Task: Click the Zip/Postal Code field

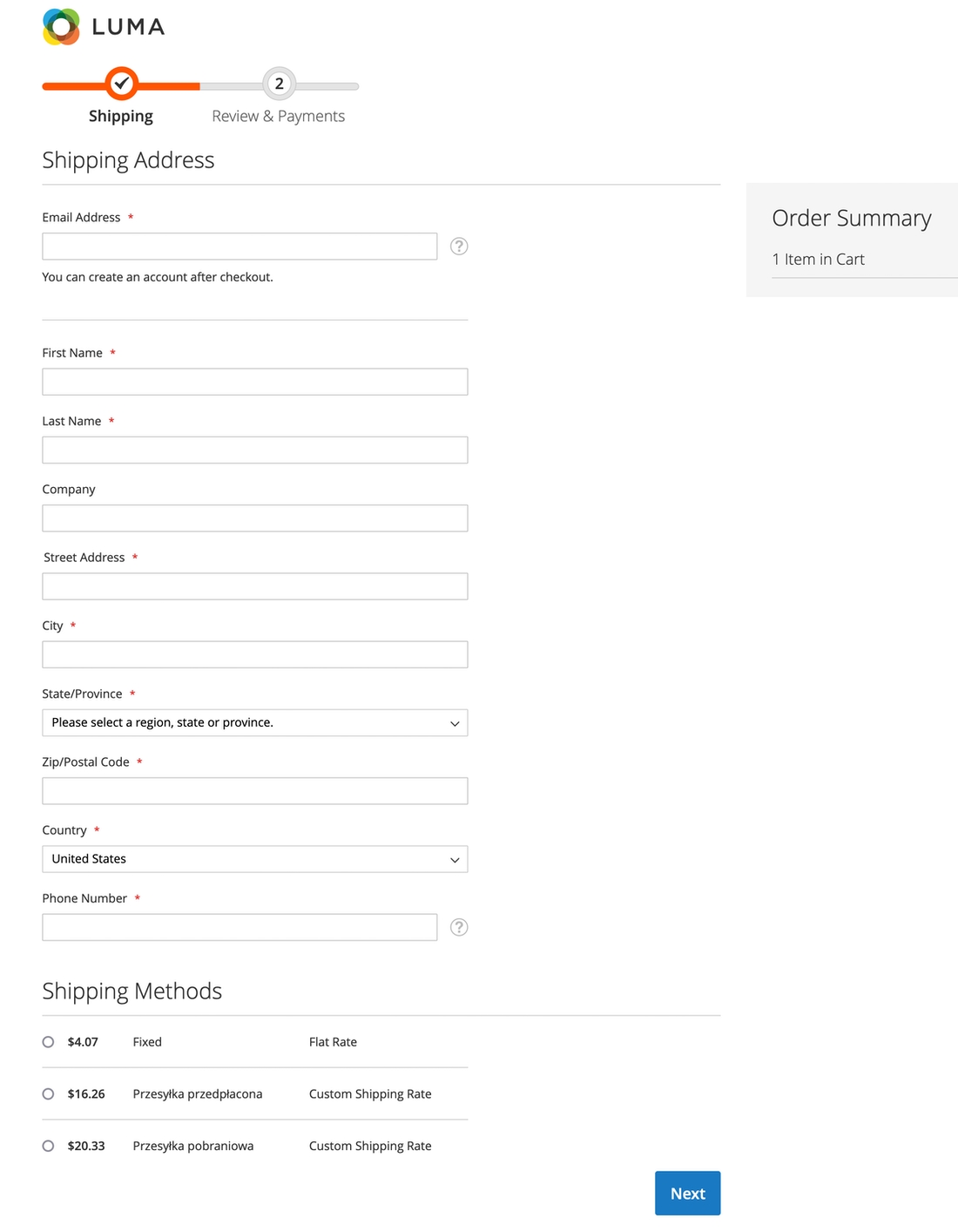Action: click(x=254, y=791)
